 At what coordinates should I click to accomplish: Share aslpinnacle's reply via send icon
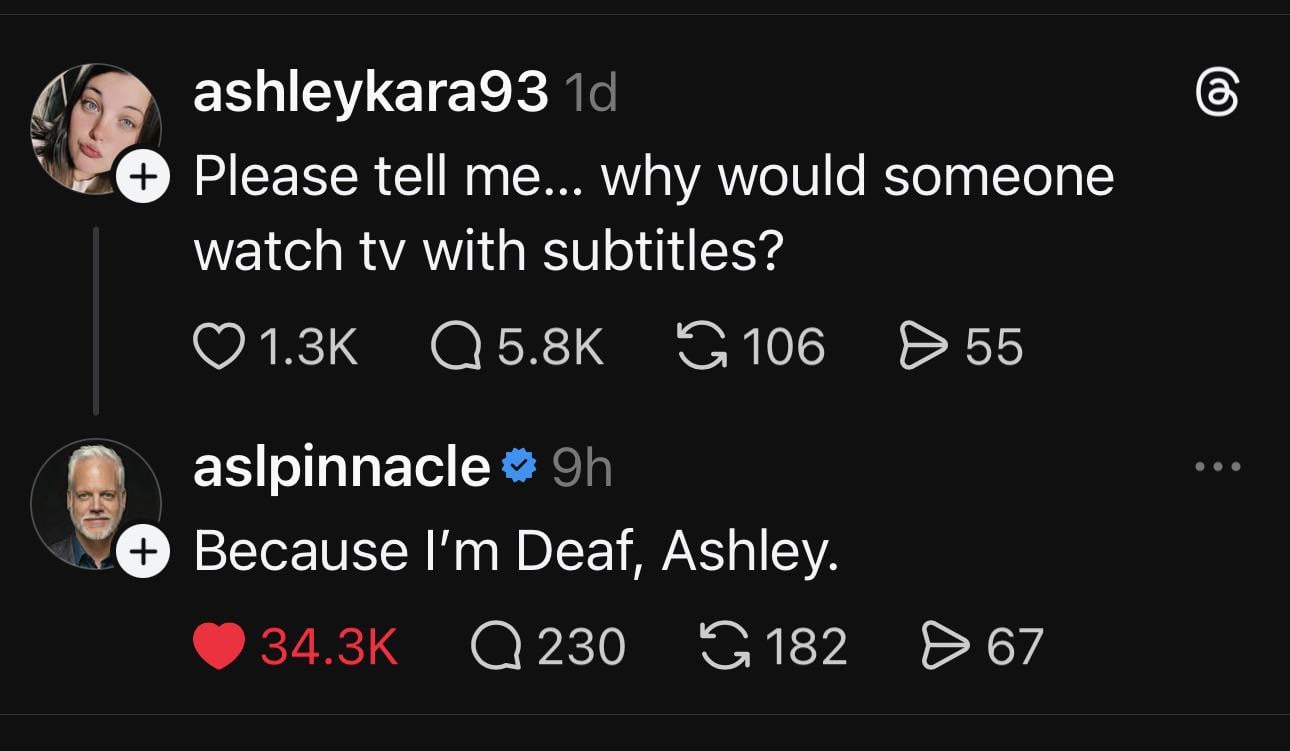pyautogui.click(x=945, y=645)
